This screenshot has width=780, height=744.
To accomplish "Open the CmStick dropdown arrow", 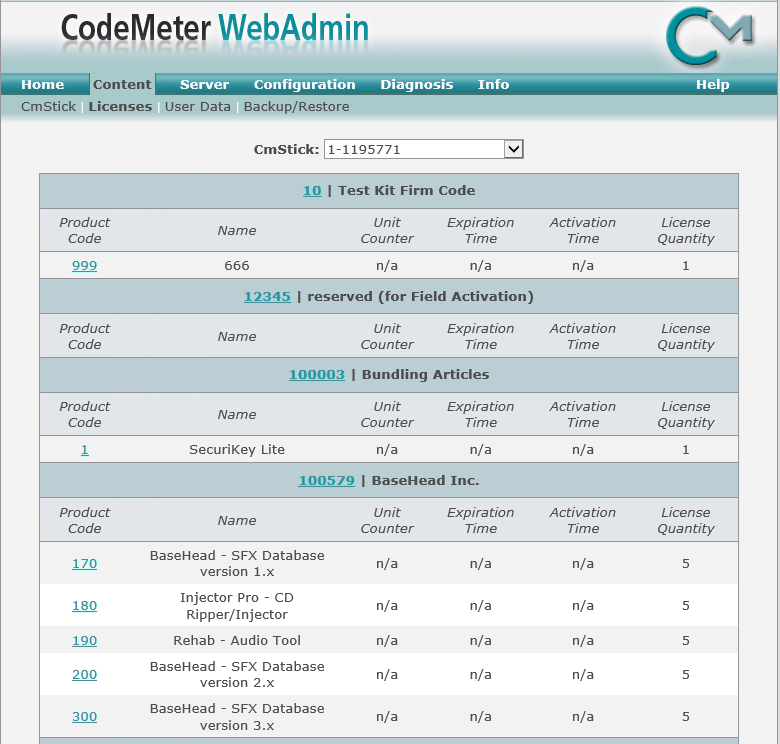I will [514, 149].
